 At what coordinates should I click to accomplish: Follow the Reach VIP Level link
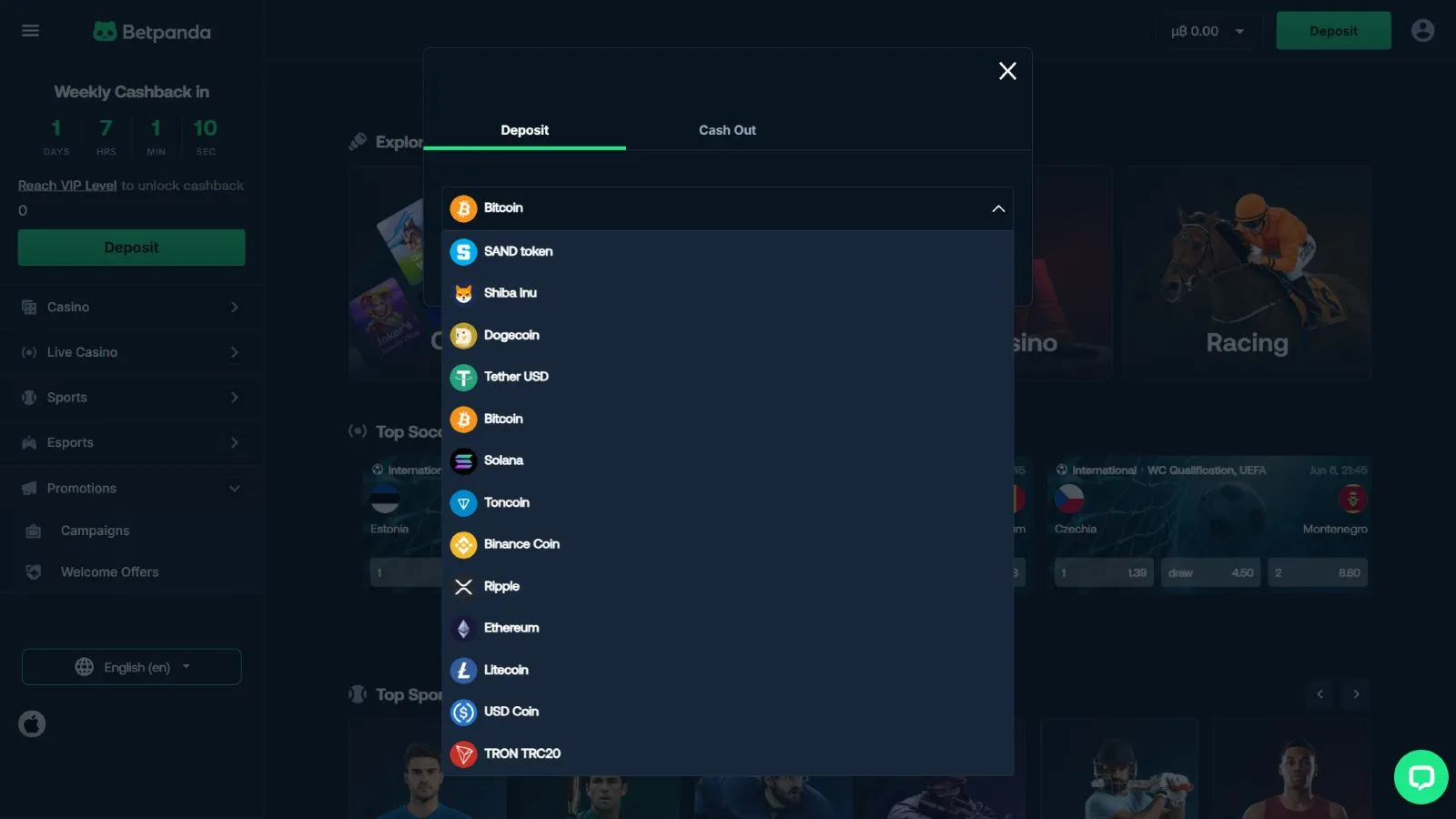coord(67,186)
